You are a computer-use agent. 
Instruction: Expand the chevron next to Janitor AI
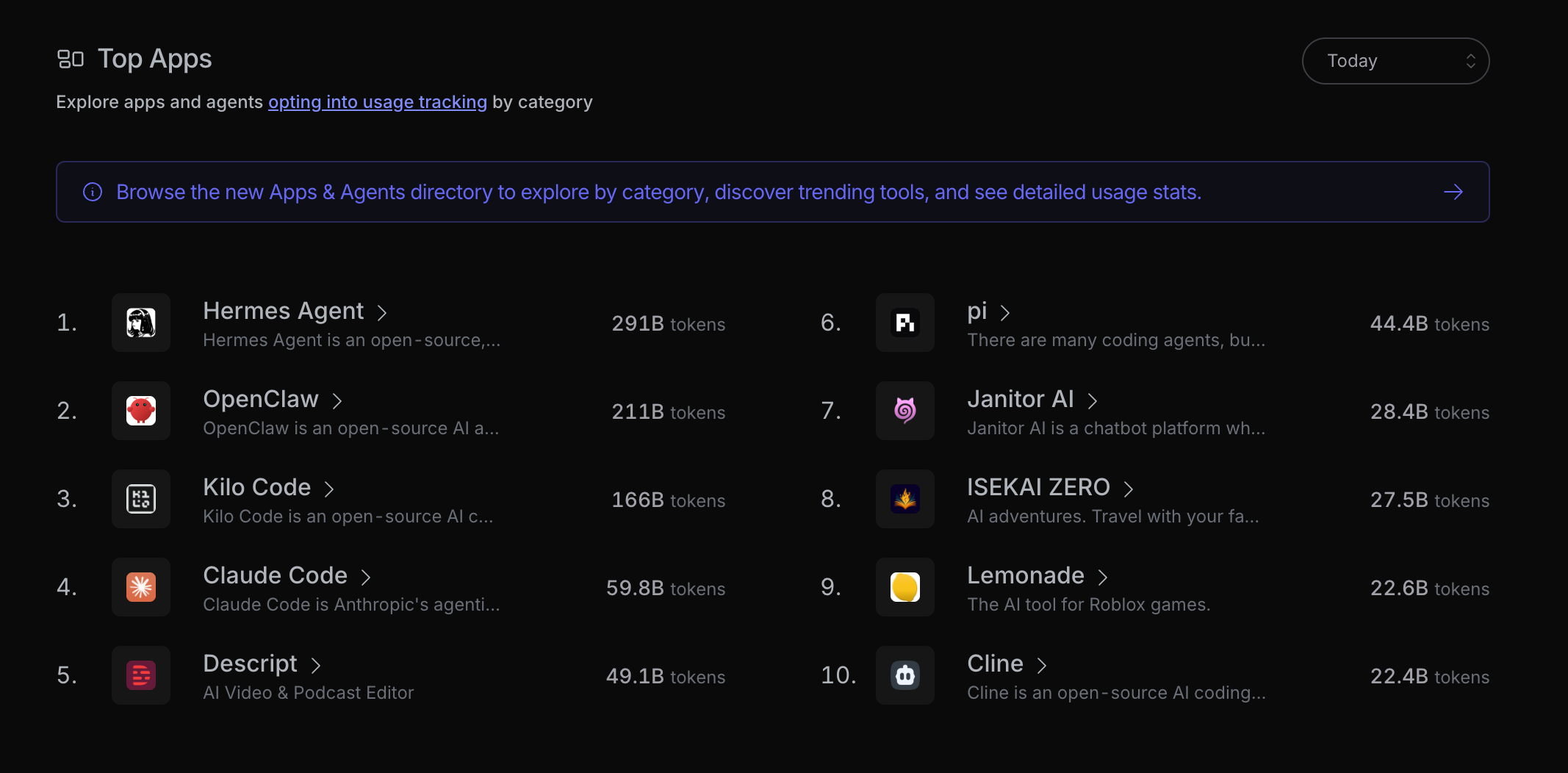[1093, 400]
